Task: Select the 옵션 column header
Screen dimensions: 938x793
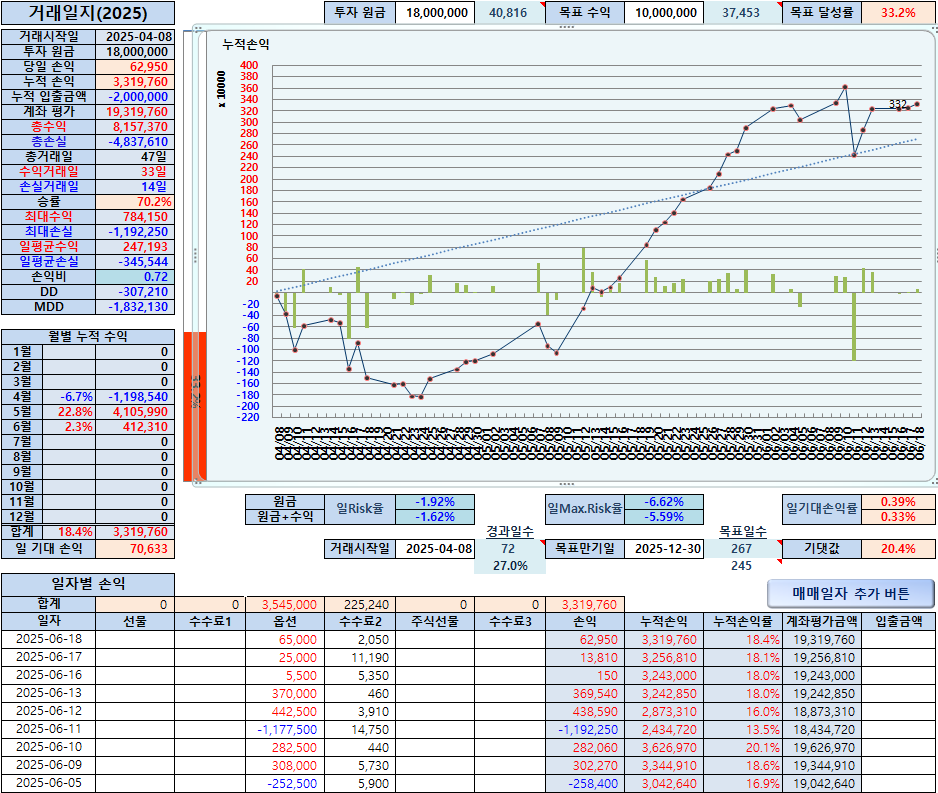Action: coord(284,622)
